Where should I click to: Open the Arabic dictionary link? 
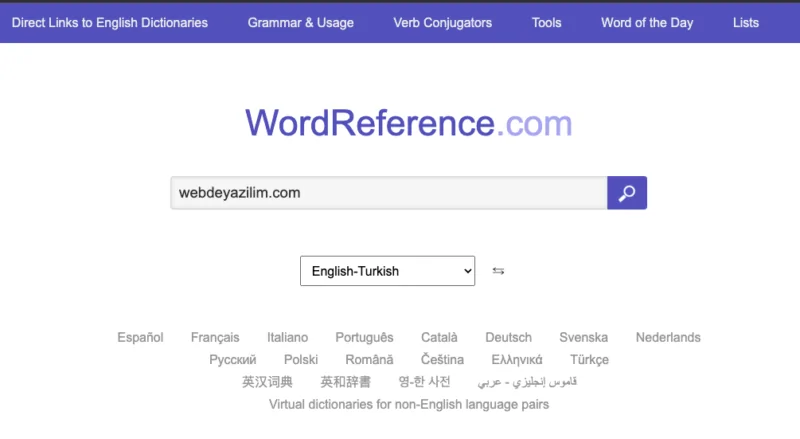[527, 382]
